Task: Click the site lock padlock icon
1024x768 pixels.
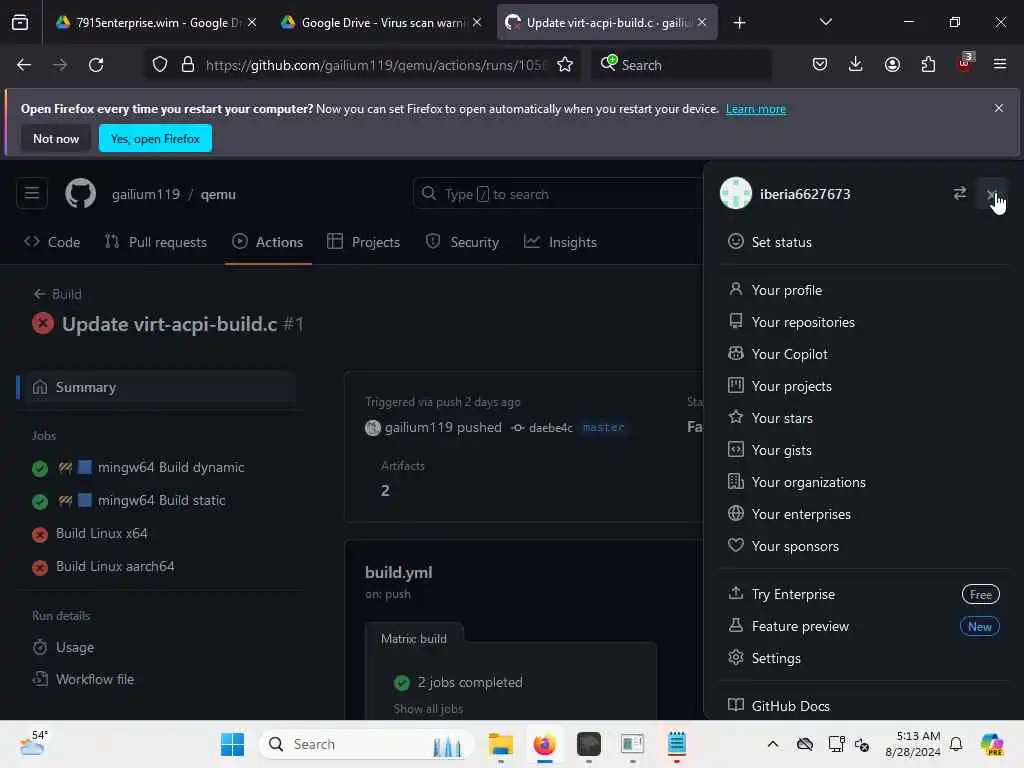Action: pos(188,65)
